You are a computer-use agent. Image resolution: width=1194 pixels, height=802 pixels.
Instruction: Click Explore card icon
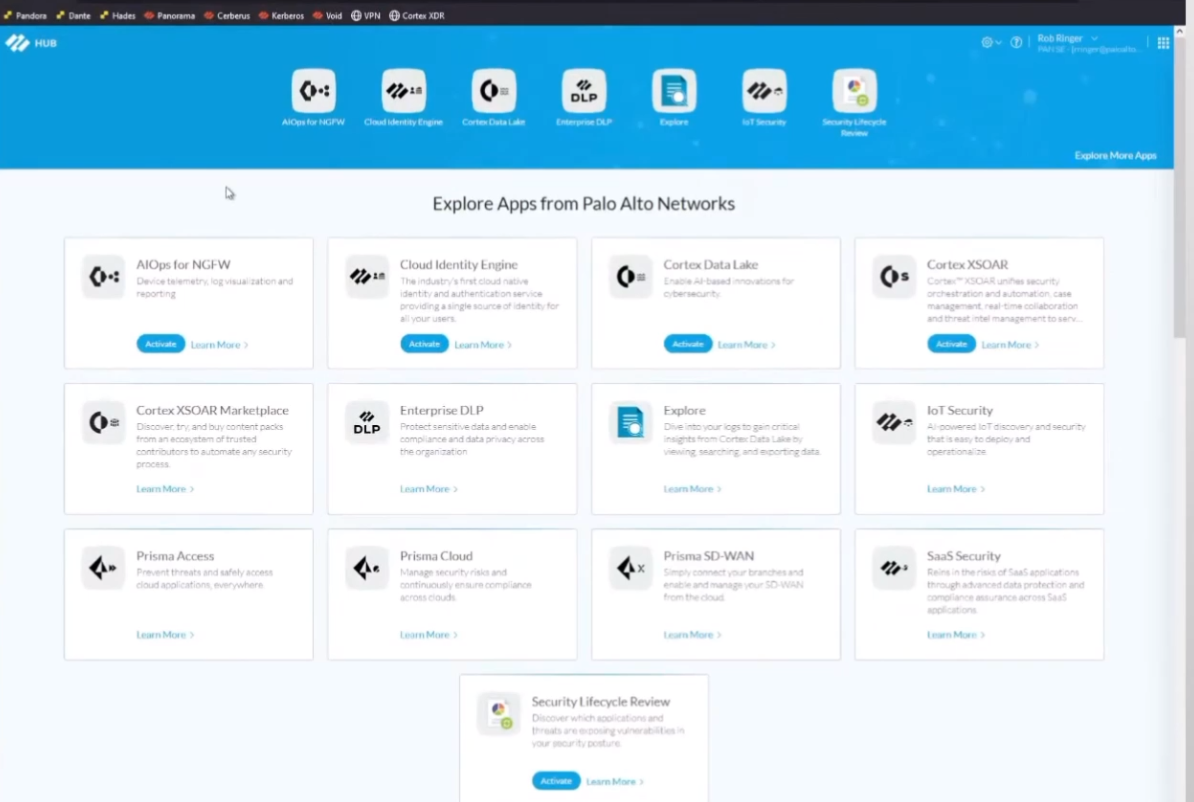tap(631, 422)
